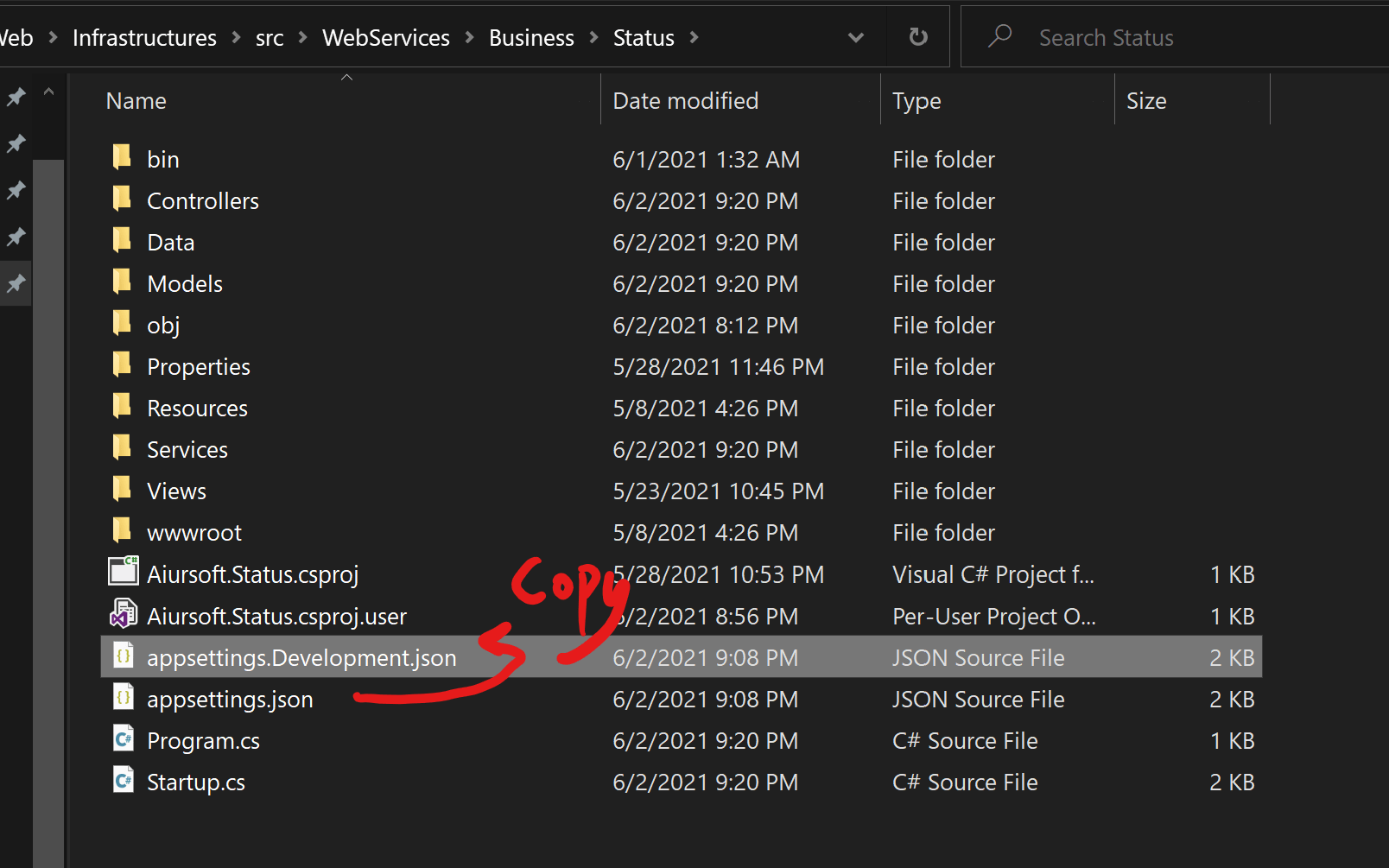
Task: Click the C# icon next to Program.cs
Action: (x=123, y=738)
